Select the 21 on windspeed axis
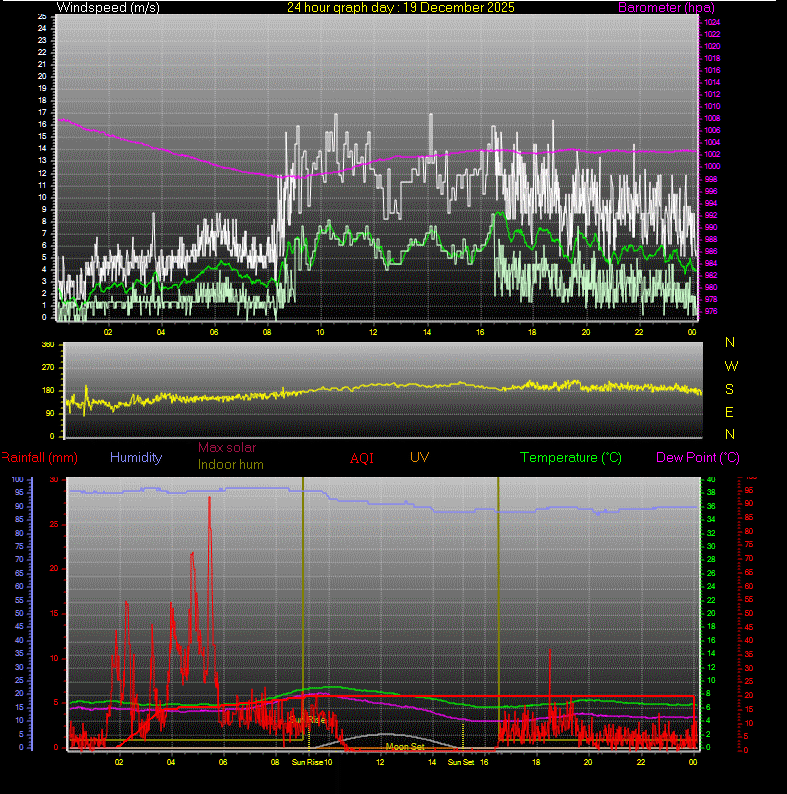This screenshot has width=787, height=794. (x=42, y=64)
